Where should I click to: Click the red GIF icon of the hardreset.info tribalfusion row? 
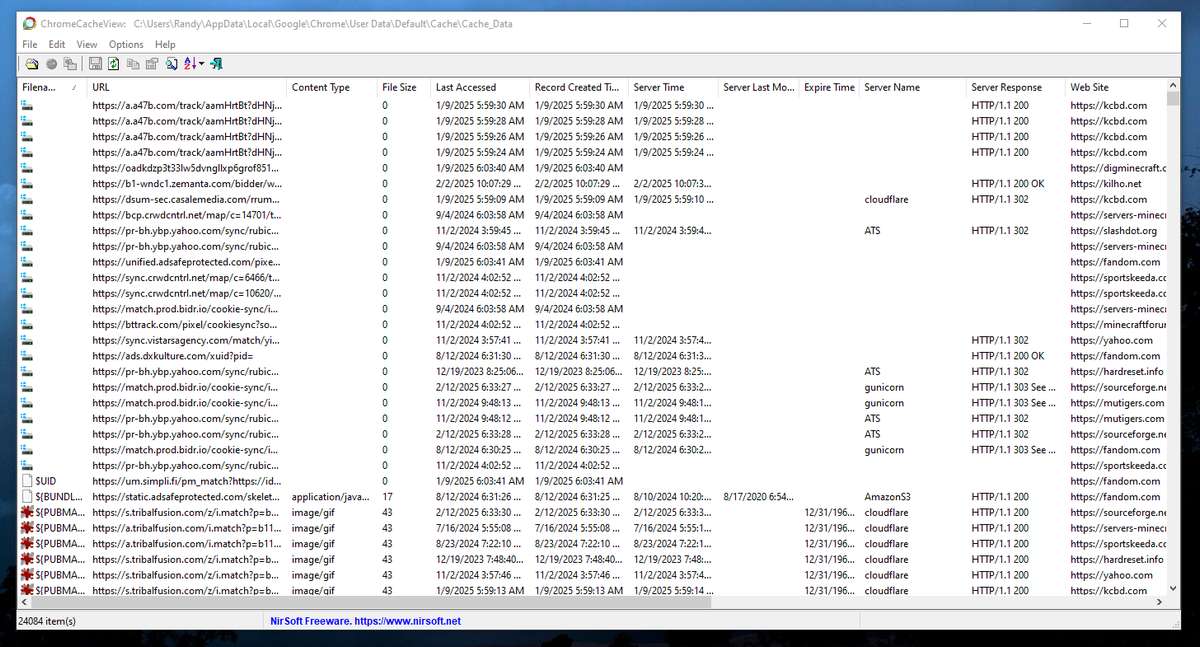(x=28, y=559)
